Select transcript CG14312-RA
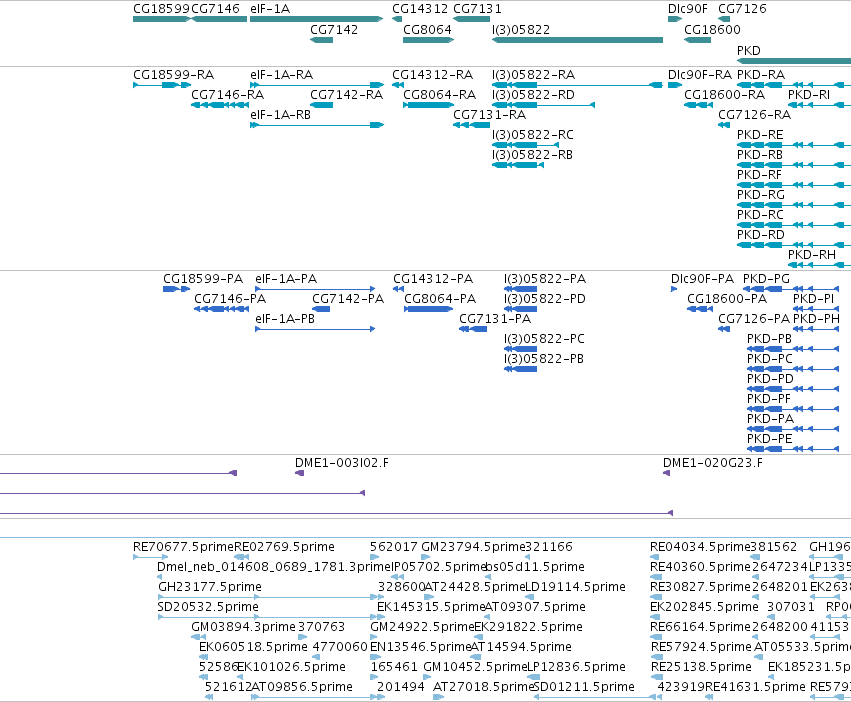Viewport: 851px width, 702px height. 433,75
